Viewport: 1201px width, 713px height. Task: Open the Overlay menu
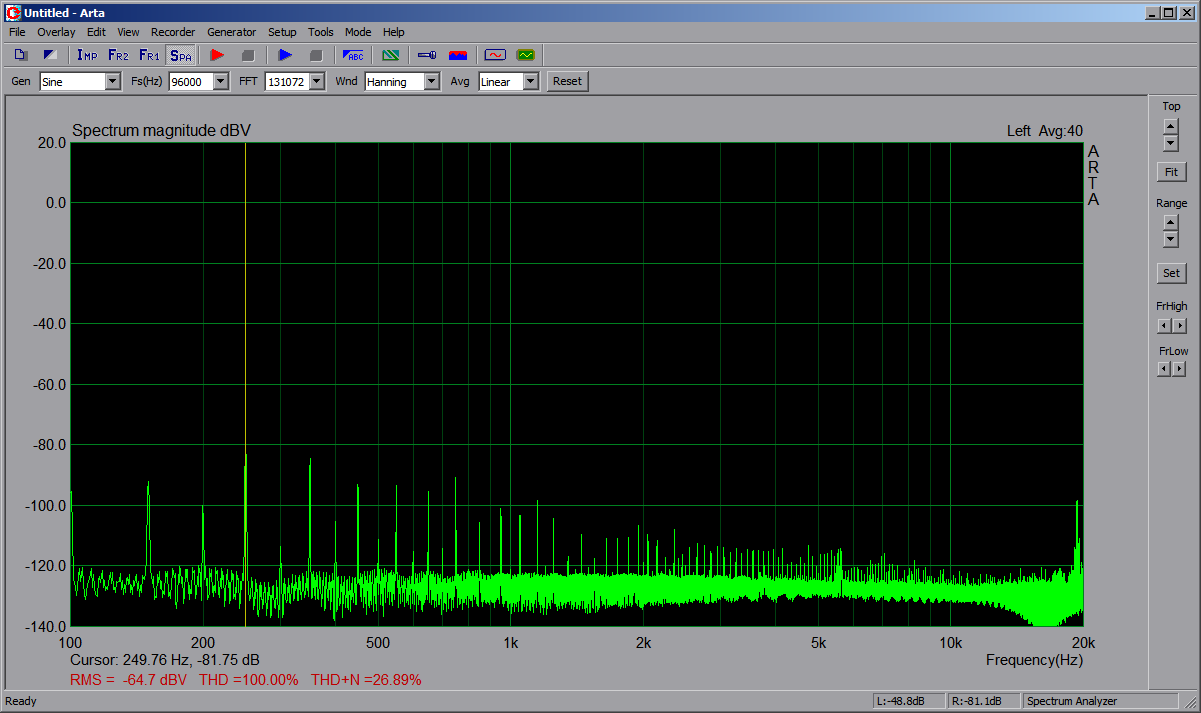click(56, 32)
